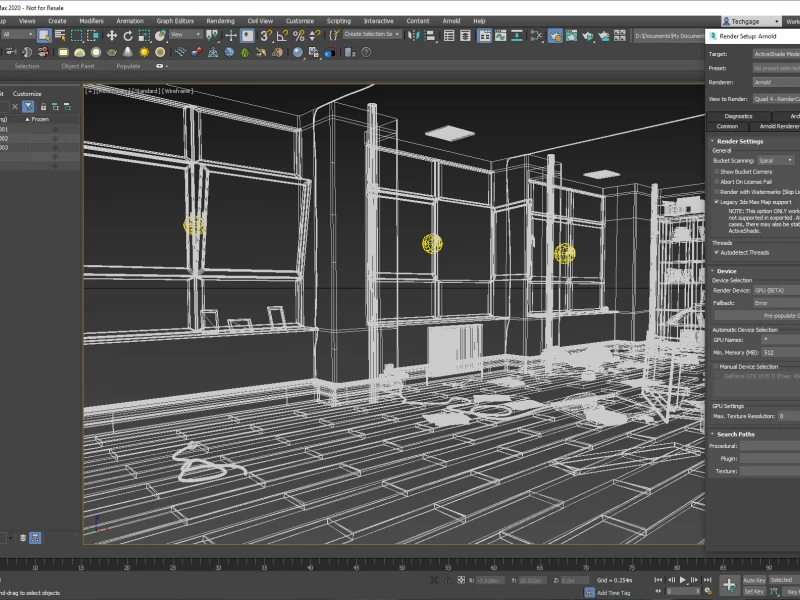
Task: Enable Manual Device Selection checkbox
Action: click(x=715, y=367)
